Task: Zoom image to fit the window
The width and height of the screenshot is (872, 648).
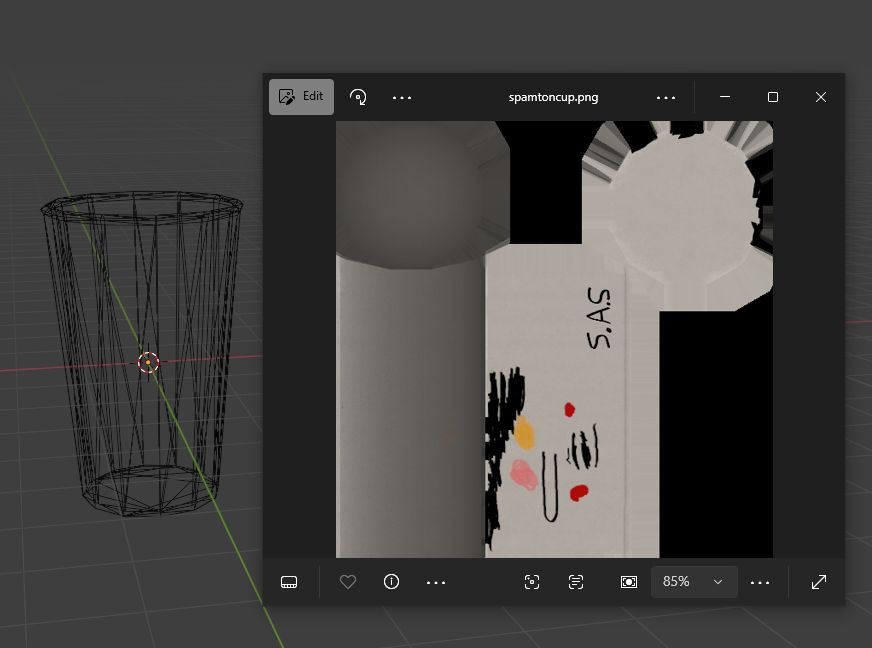Action: 628,582
